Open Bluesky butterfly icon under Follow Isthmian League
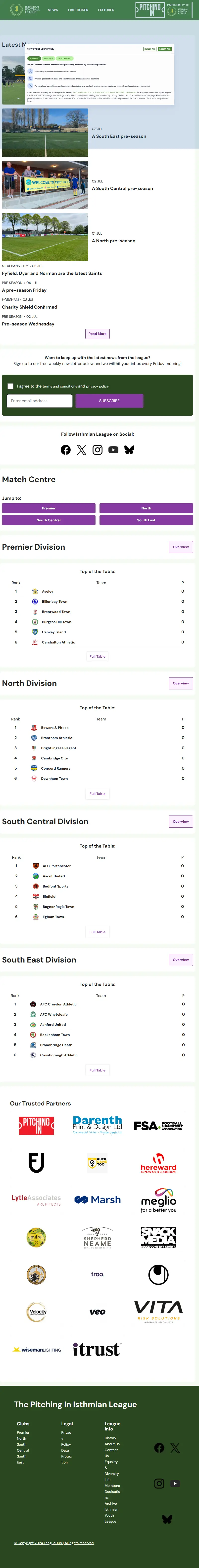The width and height of the screenshot is (199, 1568). click(129, 450)
